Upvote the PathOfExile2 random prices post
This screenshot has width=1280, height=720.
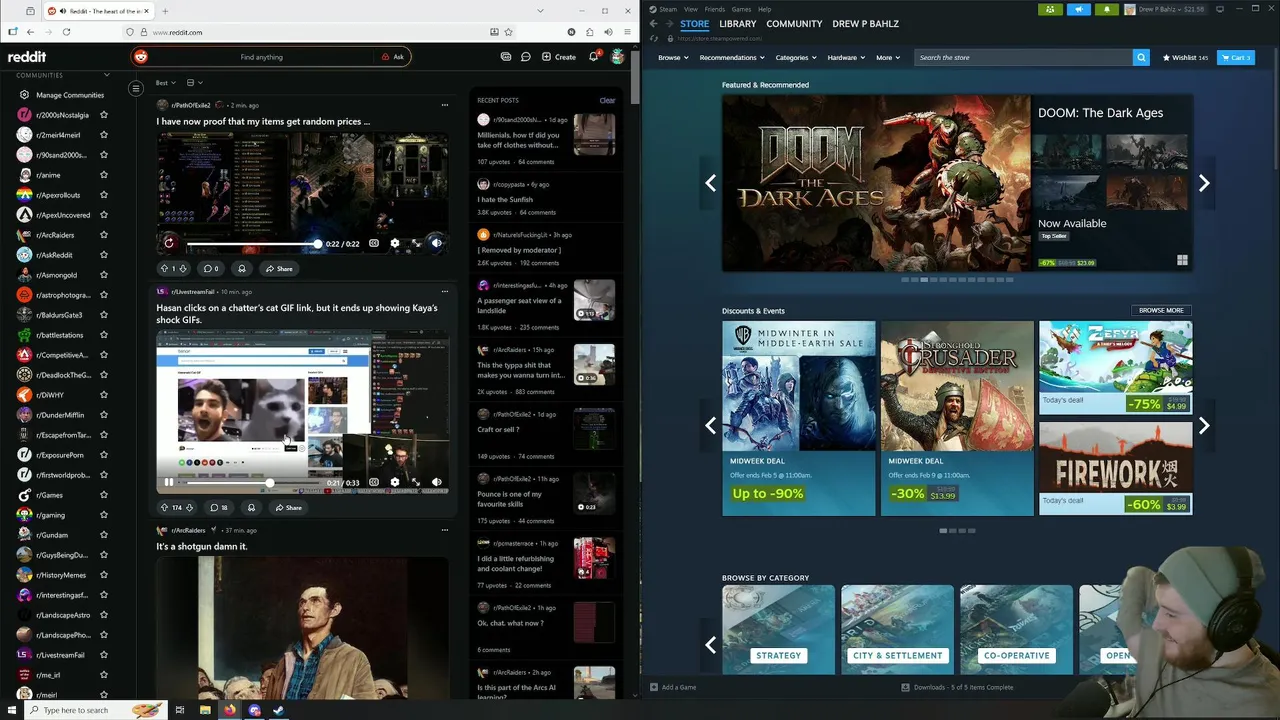point(164,268)
